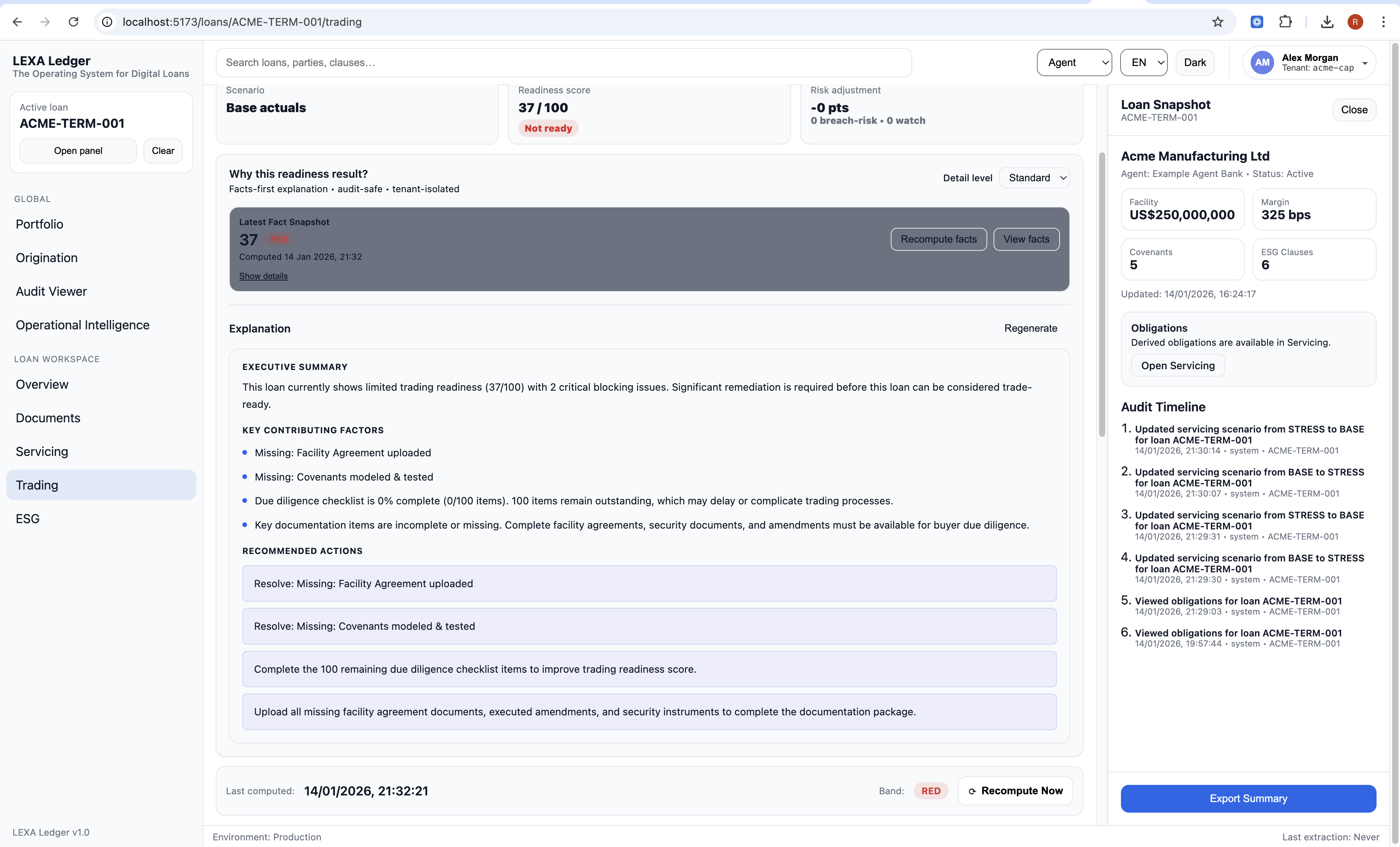1400x847 pixels.
Task: Show details of Latest Fact Snapshot
Action: pos(263,276)
